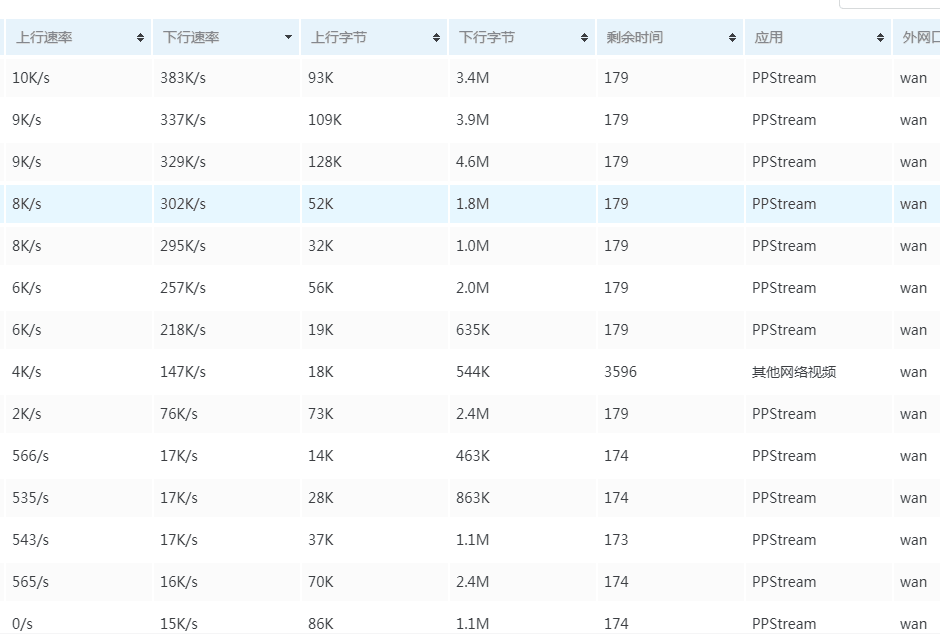Click the 0/s upload rate cell
This screenshot has height=640, width=940.
pos(22,624)
